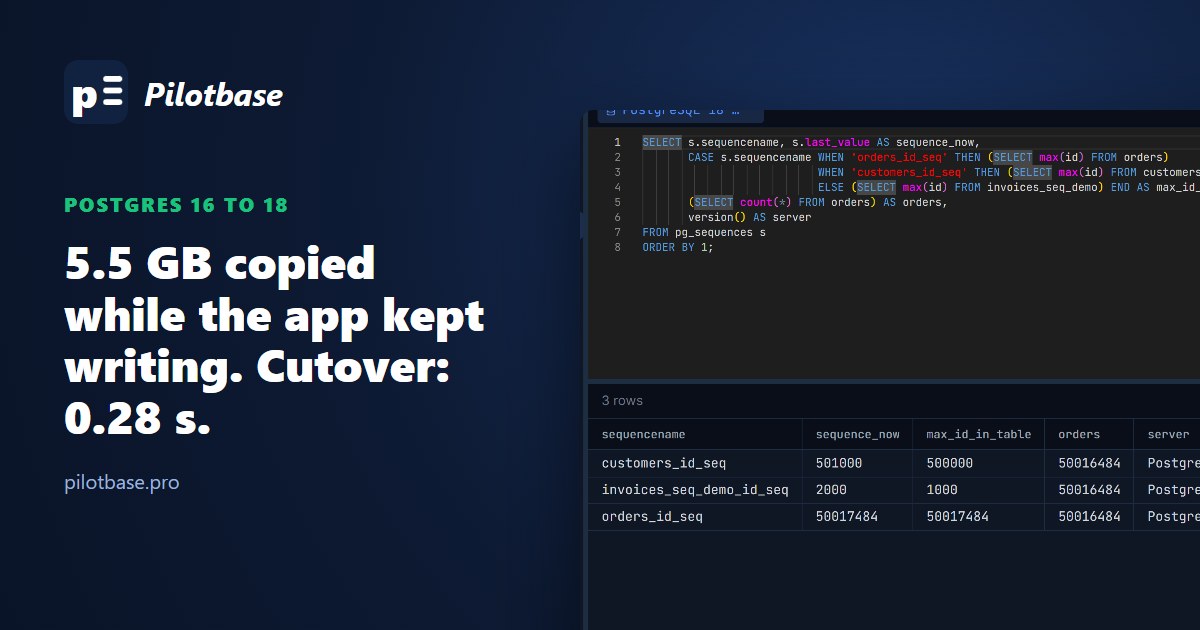Sort by the sequence_now column header
This screenshot has height=630, width=1200.
857,434
